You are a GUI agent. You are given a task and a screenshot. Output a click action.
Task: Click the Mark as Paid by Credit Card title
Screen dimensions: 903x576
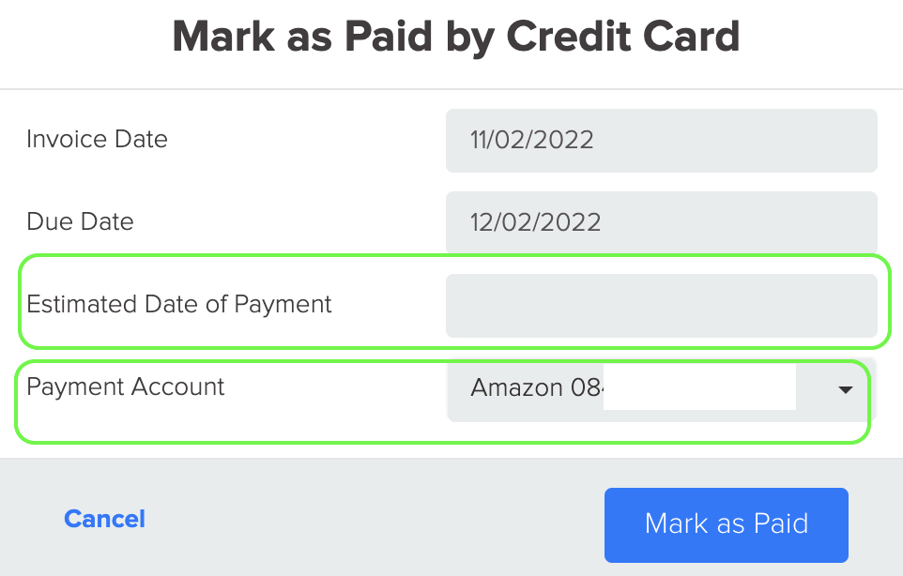456,36
